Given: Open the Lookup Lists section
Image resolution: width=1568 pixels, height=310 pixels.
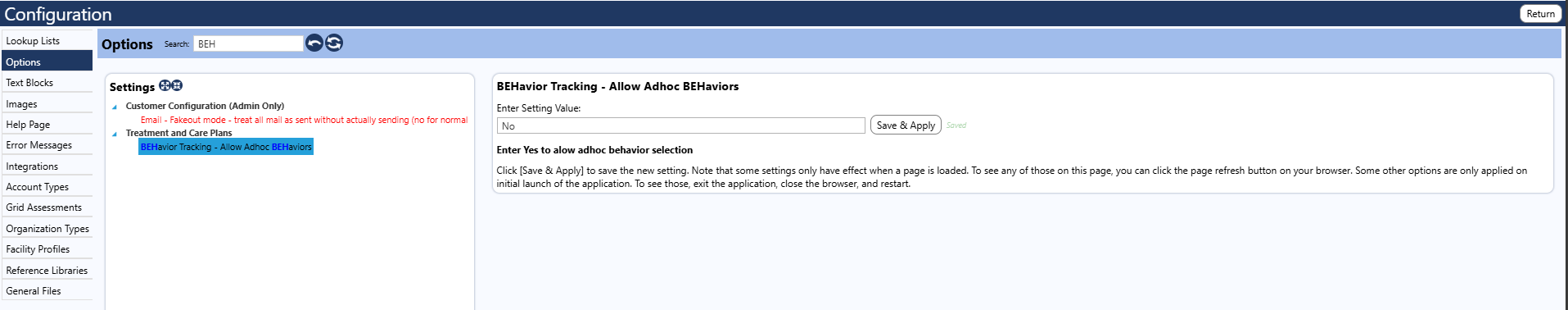Looking at the screenshot, I should 47,40.
